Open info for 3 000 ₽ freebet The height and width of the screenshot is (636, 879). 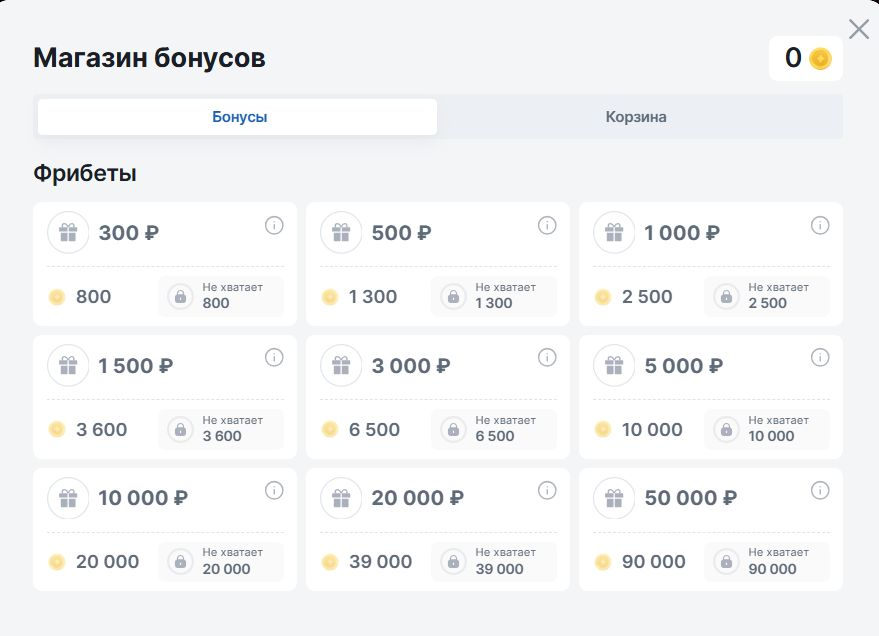click(x=547, y=358)
